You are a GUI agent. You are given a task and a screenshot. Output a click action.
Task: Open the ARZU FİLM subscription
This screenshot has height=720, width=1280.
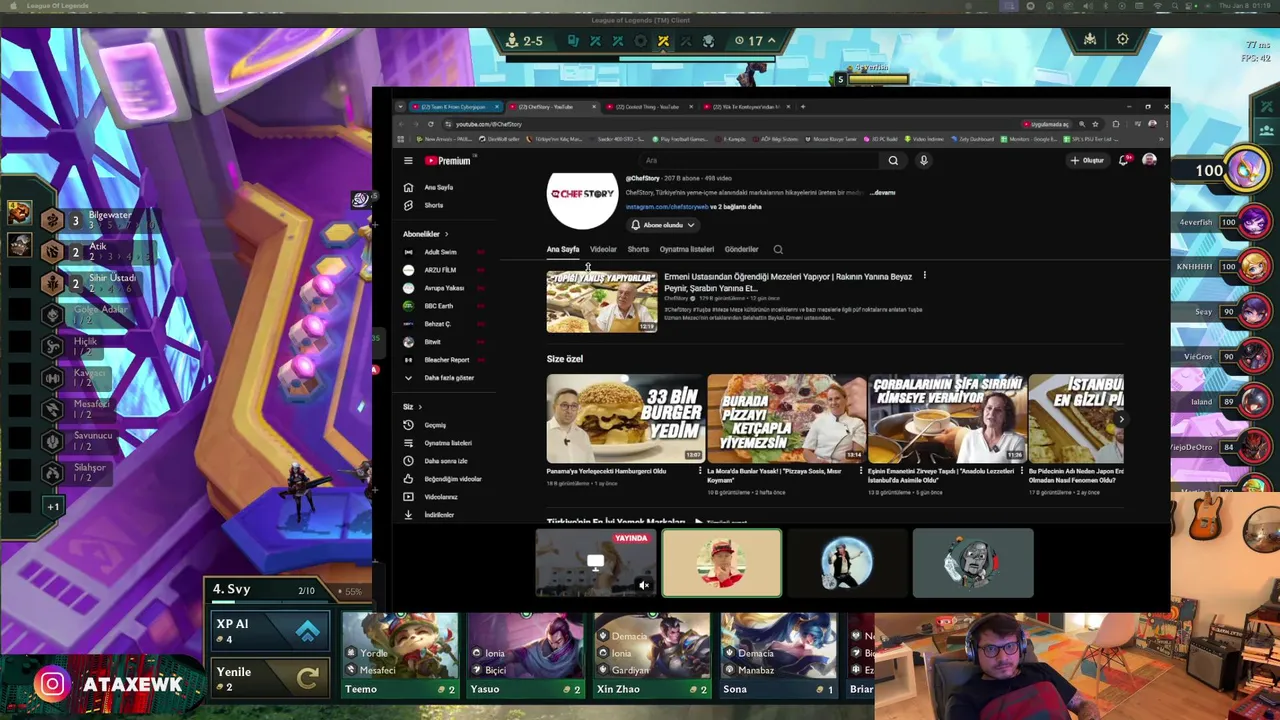tap(440, 270)
